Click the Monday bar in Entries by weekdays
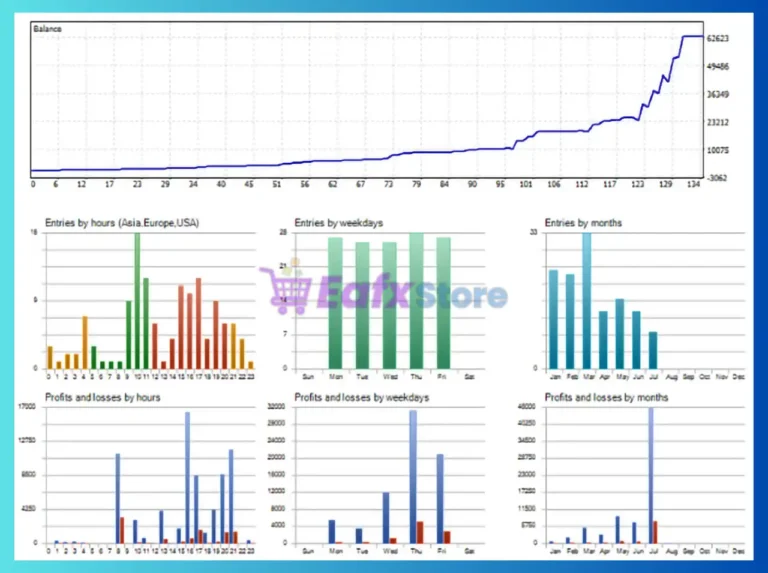The width and height of the screenshot is (768, 573). point(336,303)
